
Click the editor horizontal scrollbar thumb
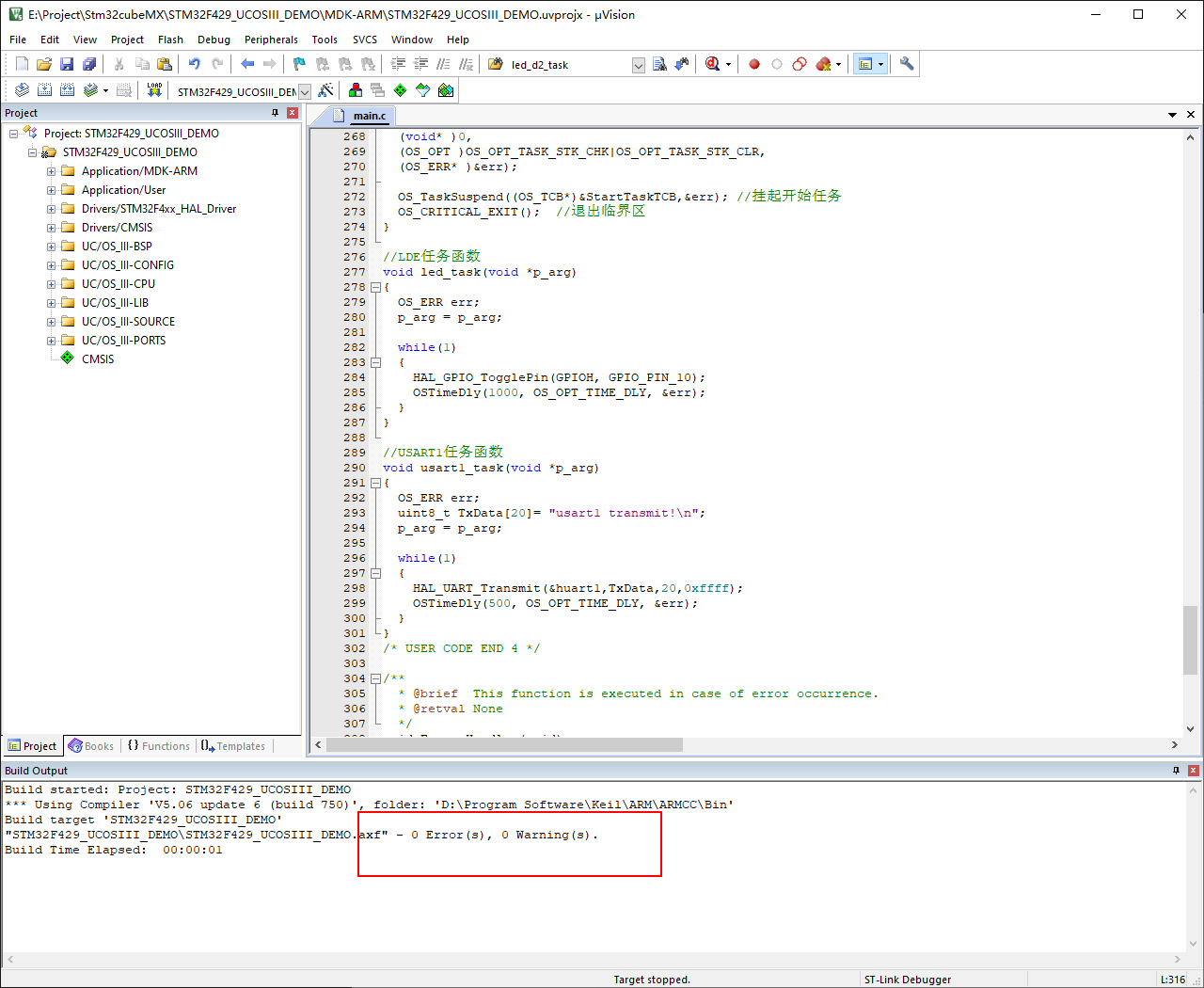point(503,744)
